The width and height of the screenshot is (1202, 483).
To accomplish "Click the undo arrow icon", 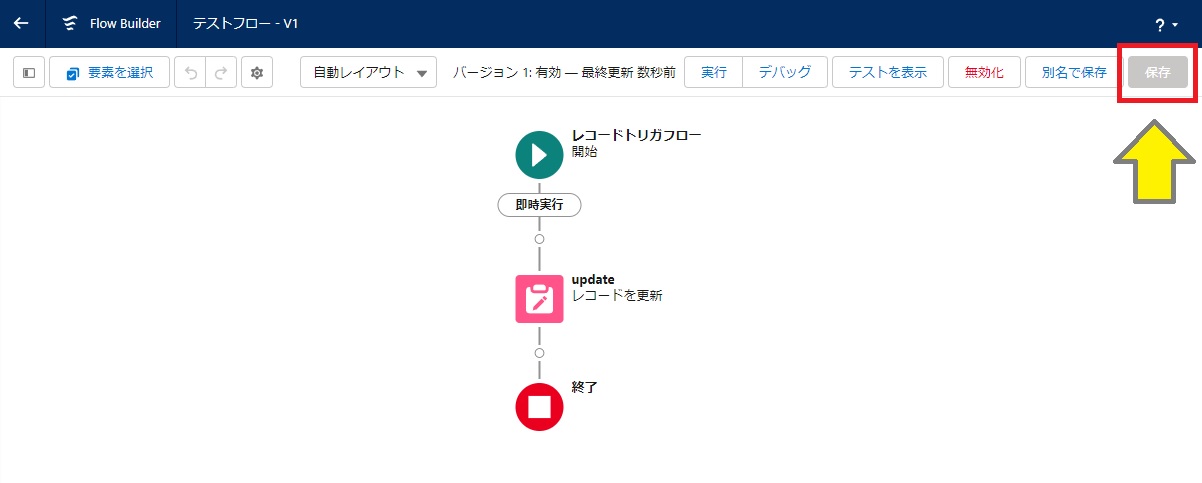I will pos(190,73).
